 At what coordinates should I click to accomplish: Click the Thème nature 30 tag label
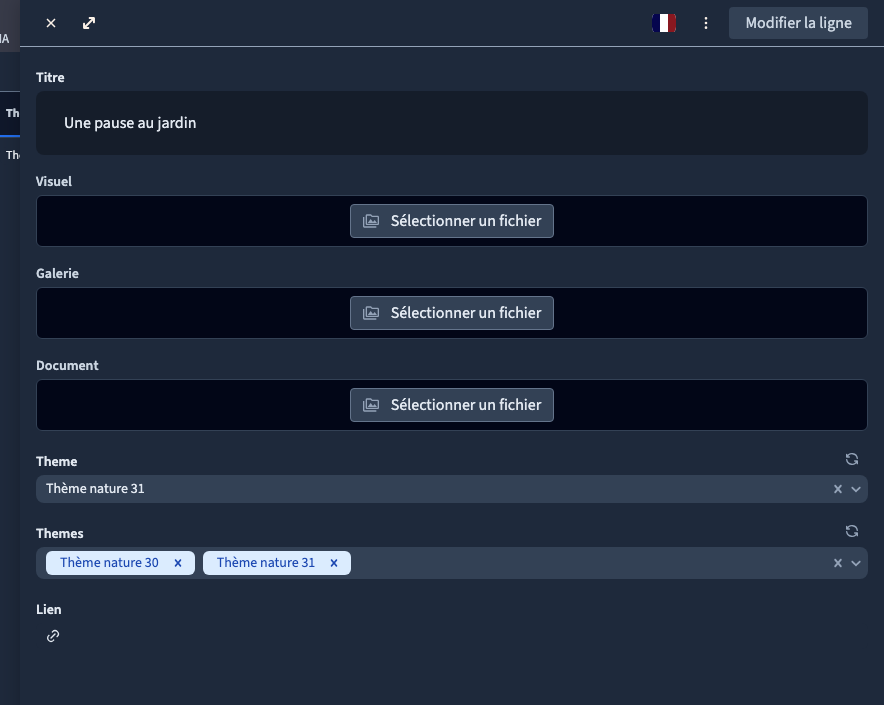tap(109, 563)
